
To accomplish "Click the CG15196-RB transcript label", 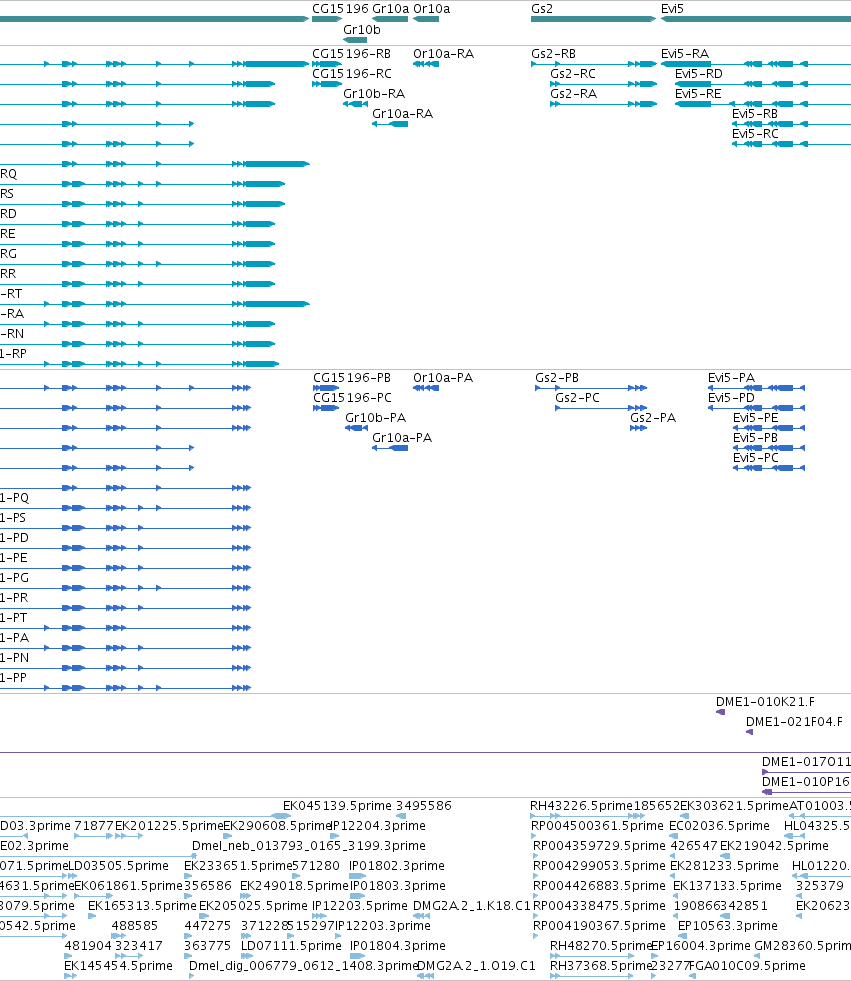I will pos(352,54).
